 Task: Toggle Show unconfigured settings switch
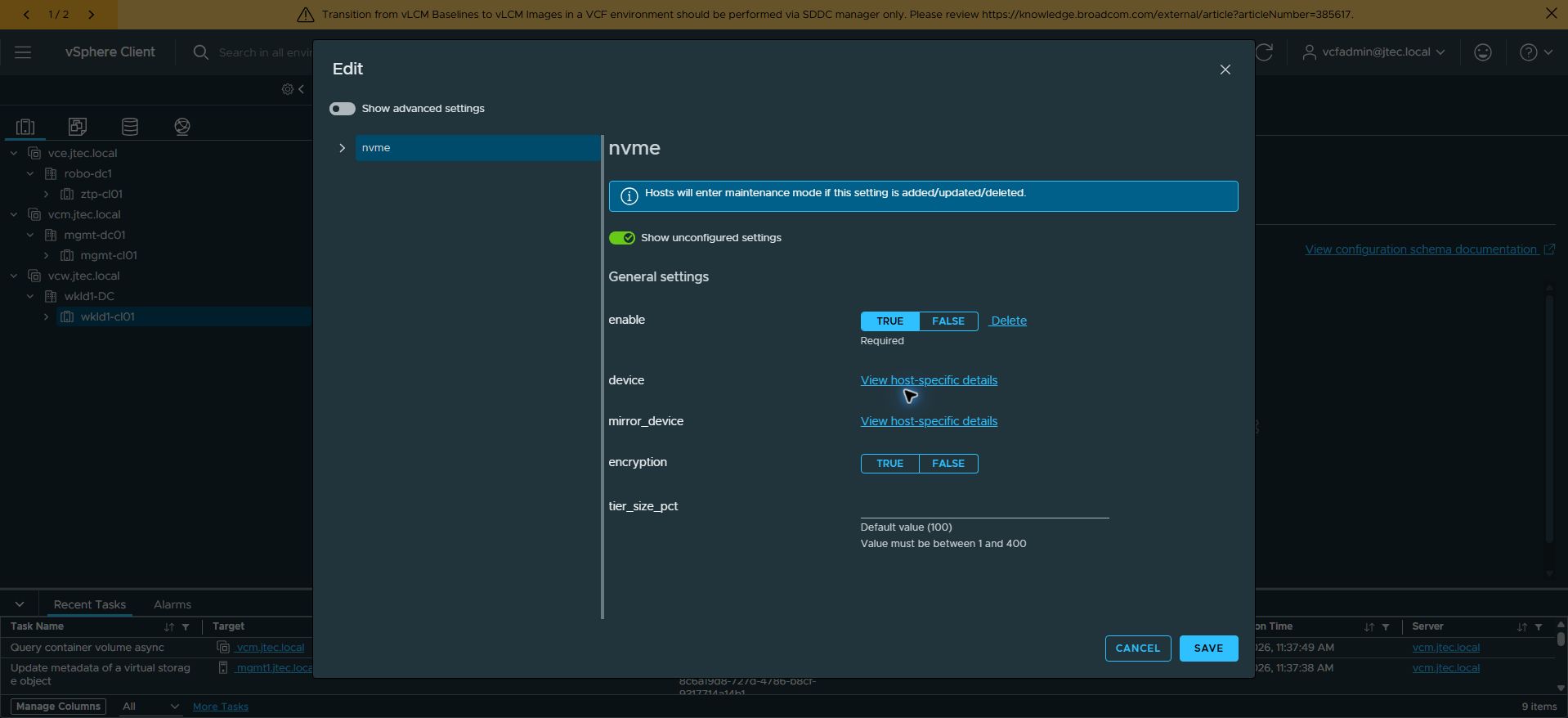(622, 238)
